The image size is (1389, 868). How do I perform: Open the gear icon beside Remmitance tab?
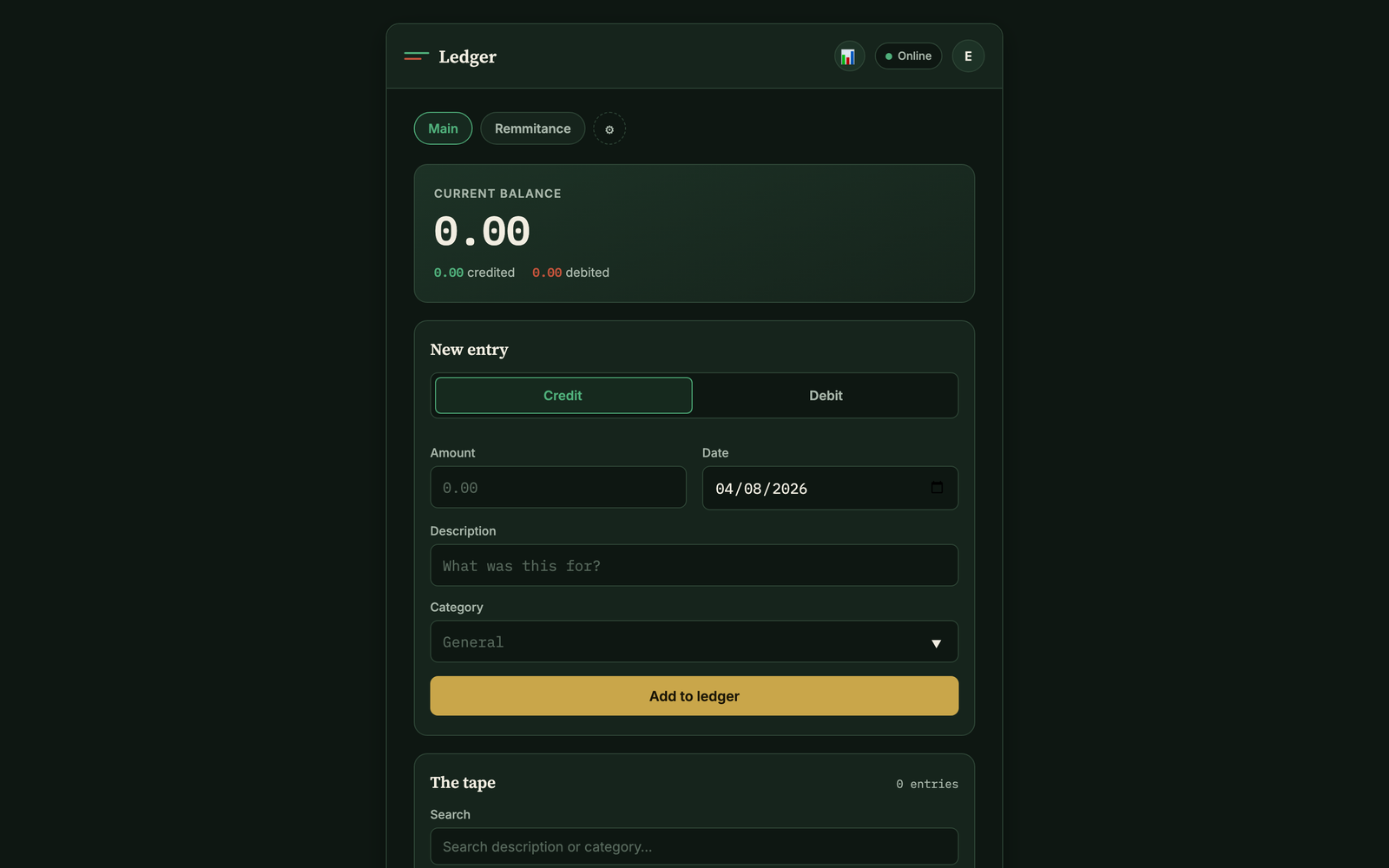pyautogui.click(x=609, y=128)
